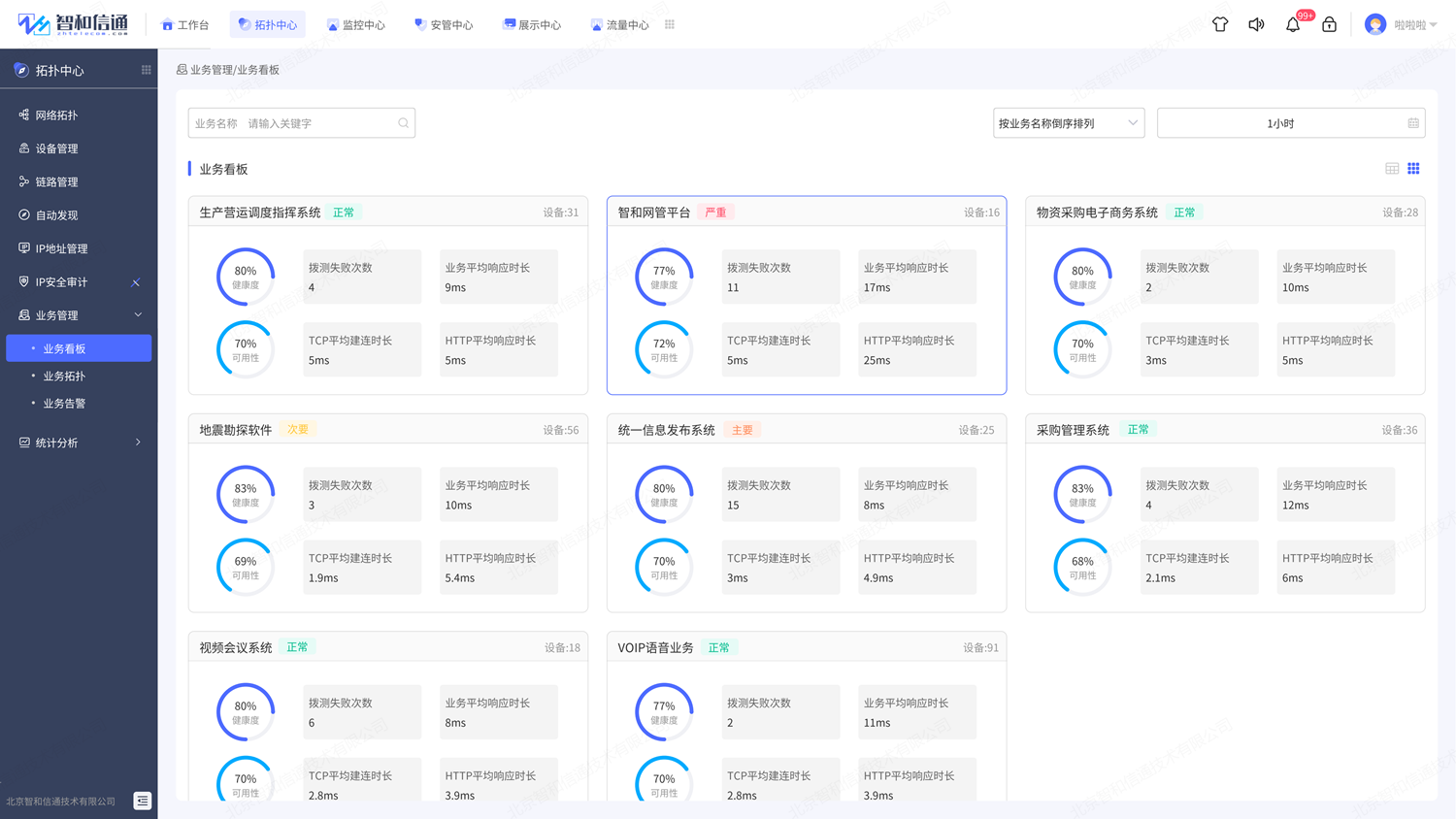Click 设备:56 on 地震勘探软件 card

pos(560,430)
